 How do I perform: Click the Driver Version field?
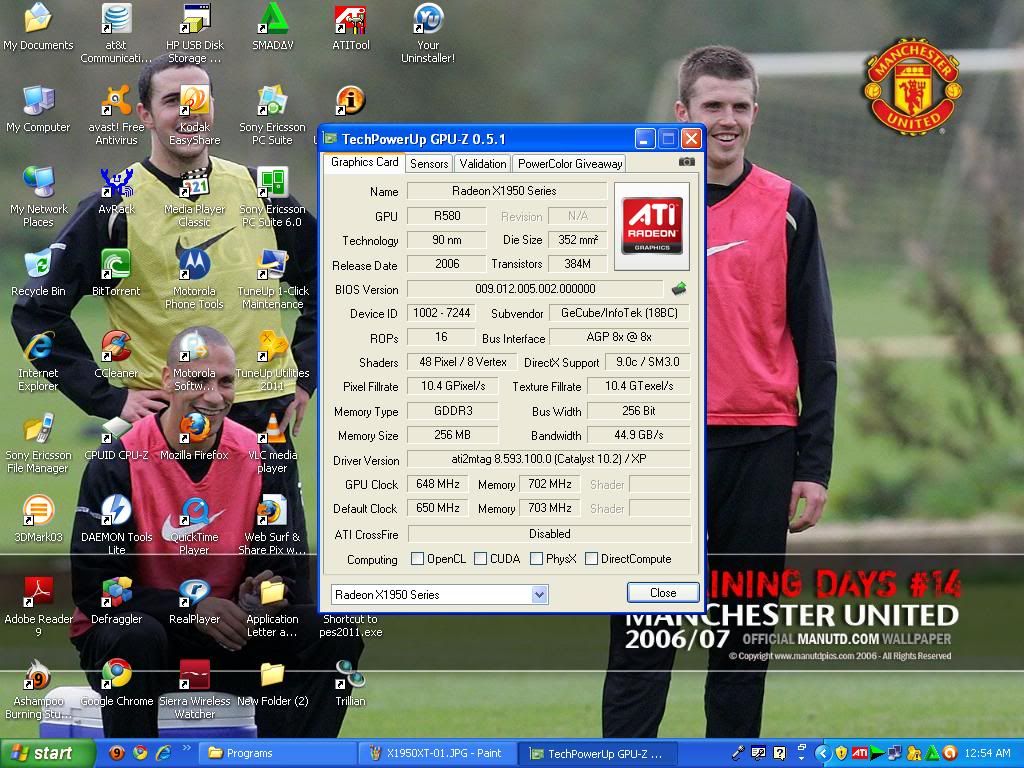pyautogui.click(x=549, y=458)
